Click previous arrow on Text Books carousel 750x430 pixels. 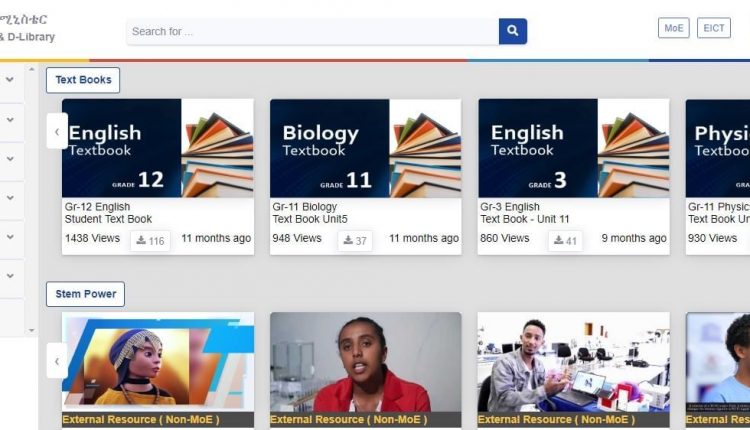coord(57,131)
